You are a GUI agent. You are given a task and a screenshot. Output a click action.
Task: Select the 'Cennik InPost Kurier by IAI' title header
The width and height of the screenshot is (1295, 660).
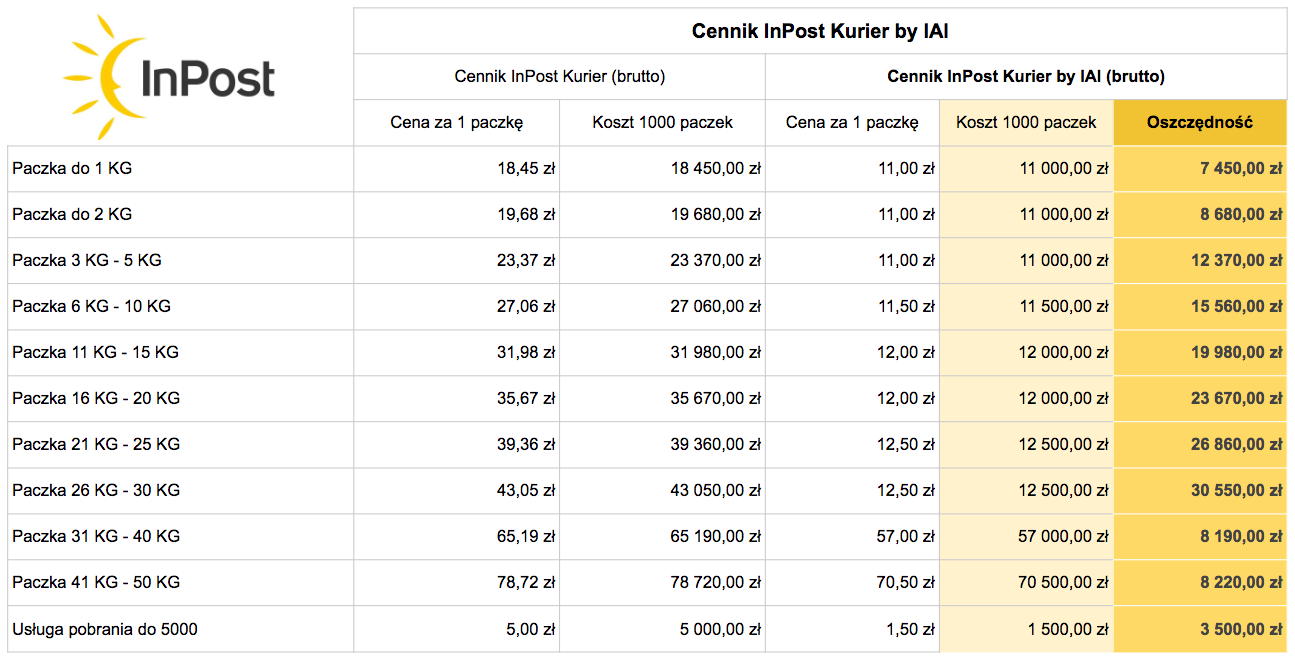[x=820, y=31]
